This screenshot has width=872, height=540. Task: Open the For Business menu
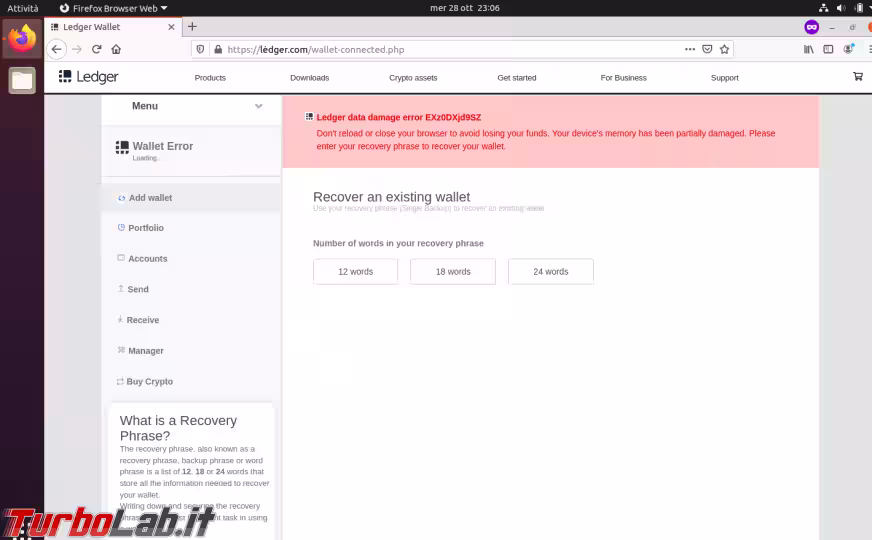(x=623, y=78)
